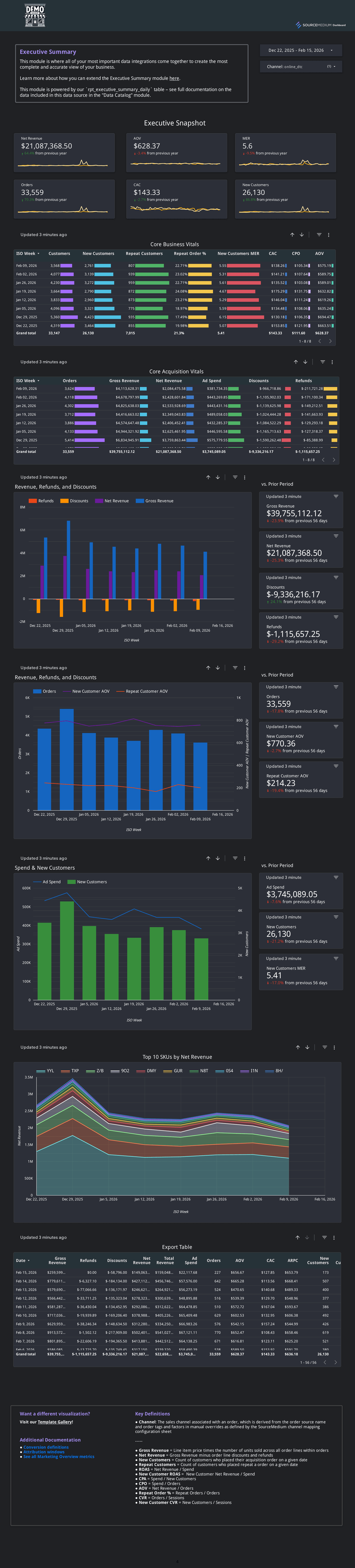Click Repeat Customer AOV legend entry
The height and width of the screenshot is (1568, 355).
click(142, 691)
